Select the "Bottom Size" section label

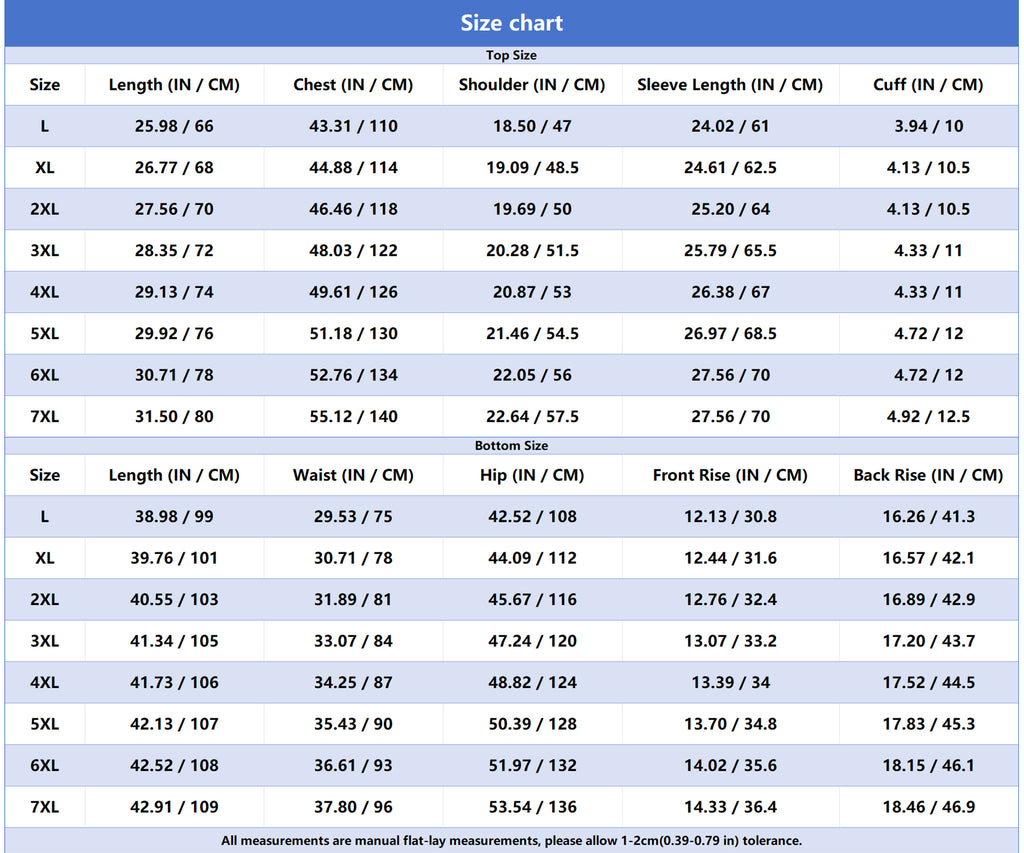pos(511,445)
